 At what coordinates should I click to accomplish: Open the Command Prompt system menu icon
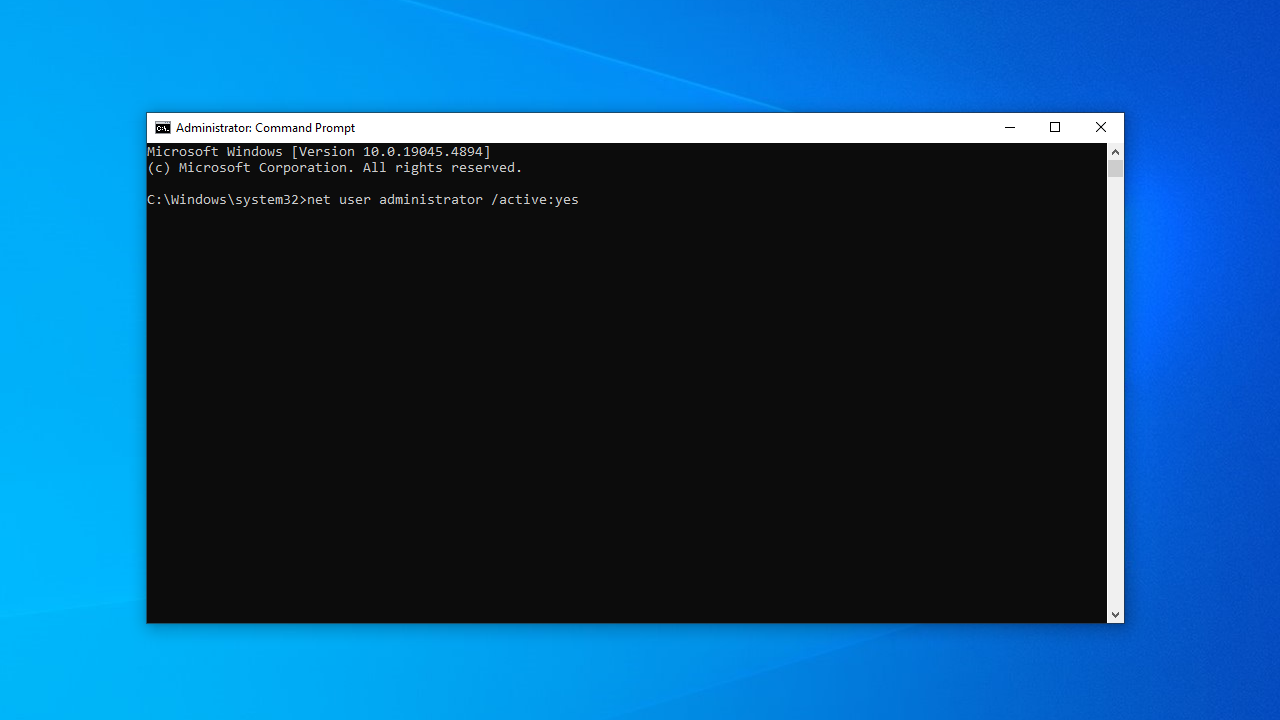[x=163, y=128]
